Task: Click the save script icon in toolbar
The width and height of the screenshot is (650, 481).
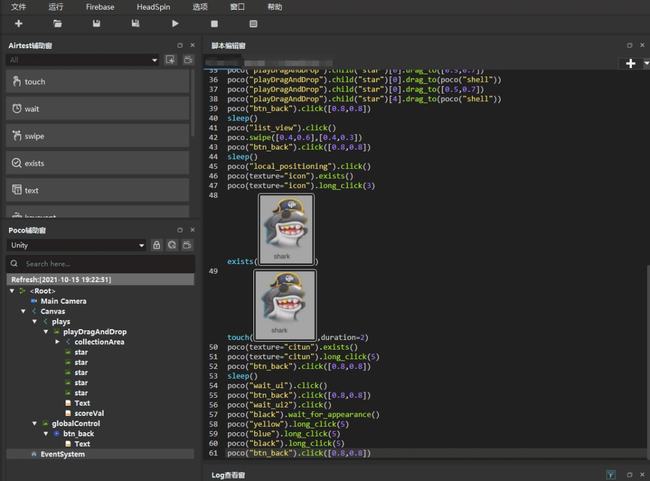Action: click(x=97, y=23)
